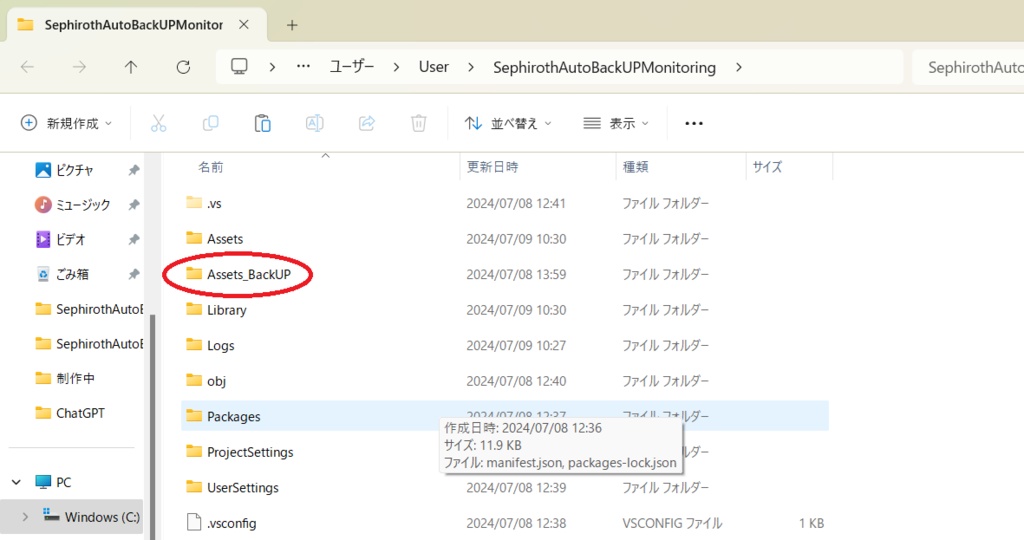Click chevron after PC icon in address bar
1024x540 pixels.
tap(272, 67)
